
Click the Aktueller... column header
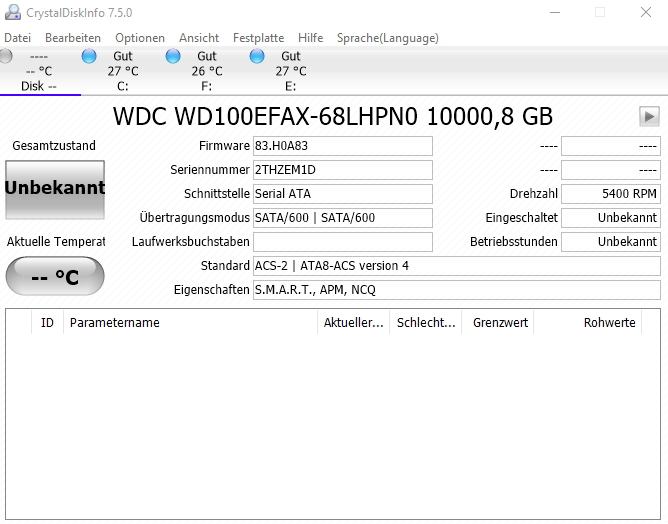coord(354,322)
